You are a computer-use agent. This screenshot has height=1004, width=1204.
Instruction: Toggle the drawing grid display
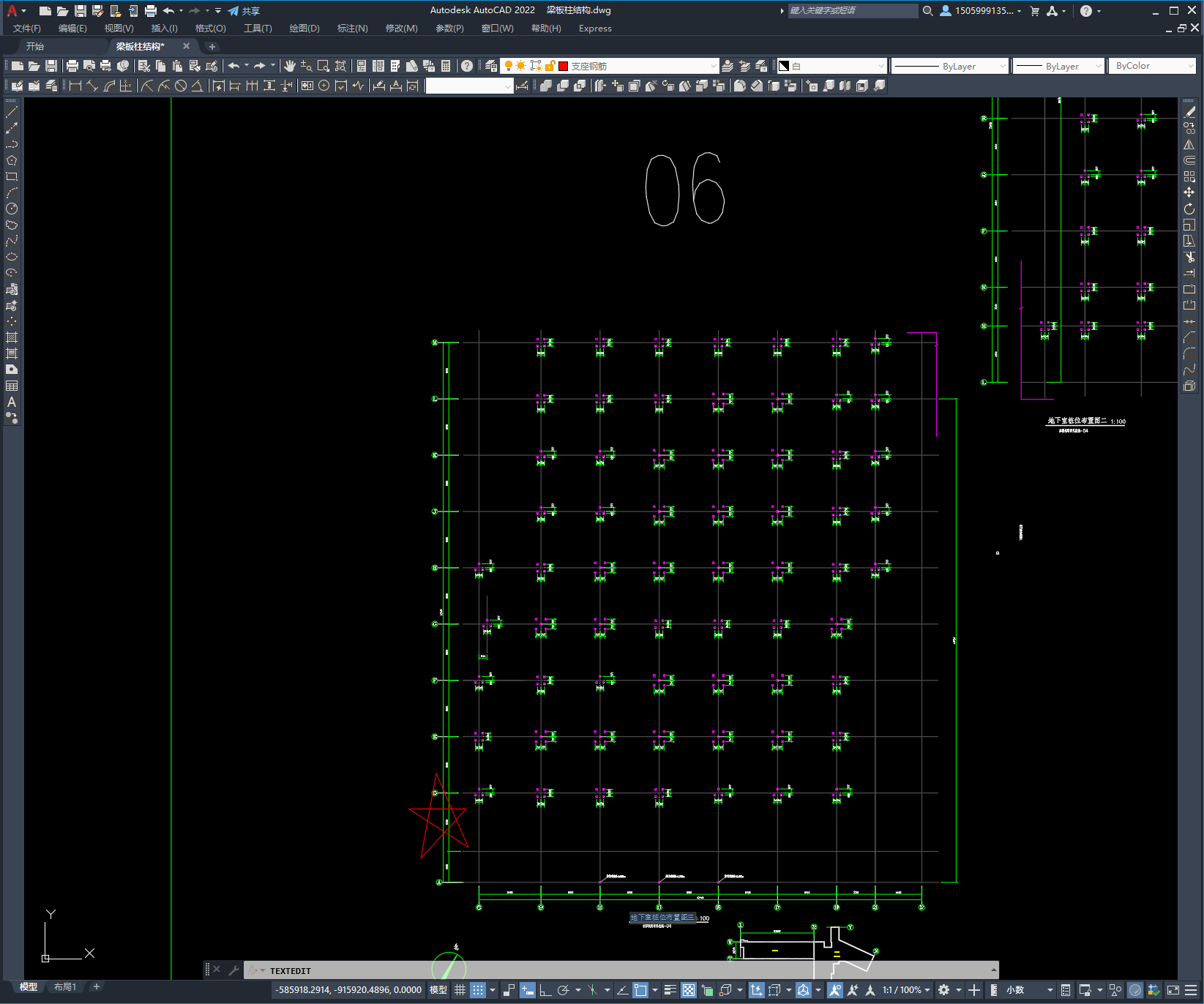[x=460, y=990]
